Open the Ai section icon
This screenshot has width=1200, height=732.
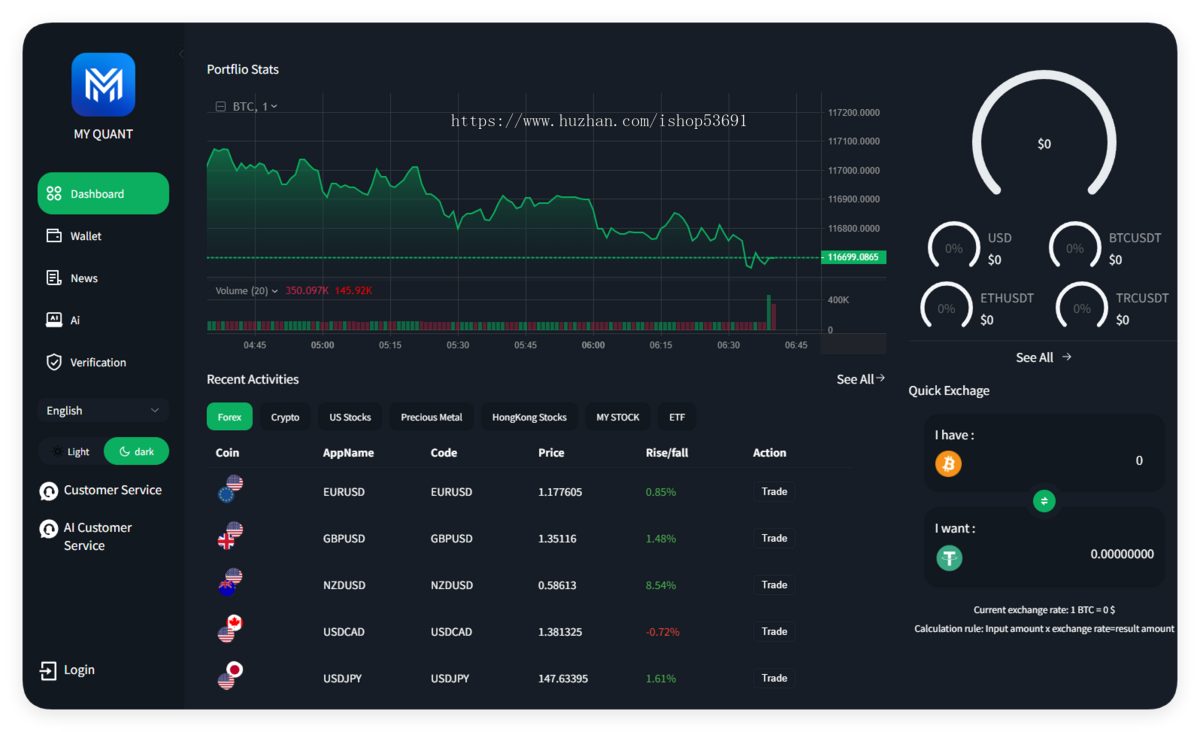54,320
